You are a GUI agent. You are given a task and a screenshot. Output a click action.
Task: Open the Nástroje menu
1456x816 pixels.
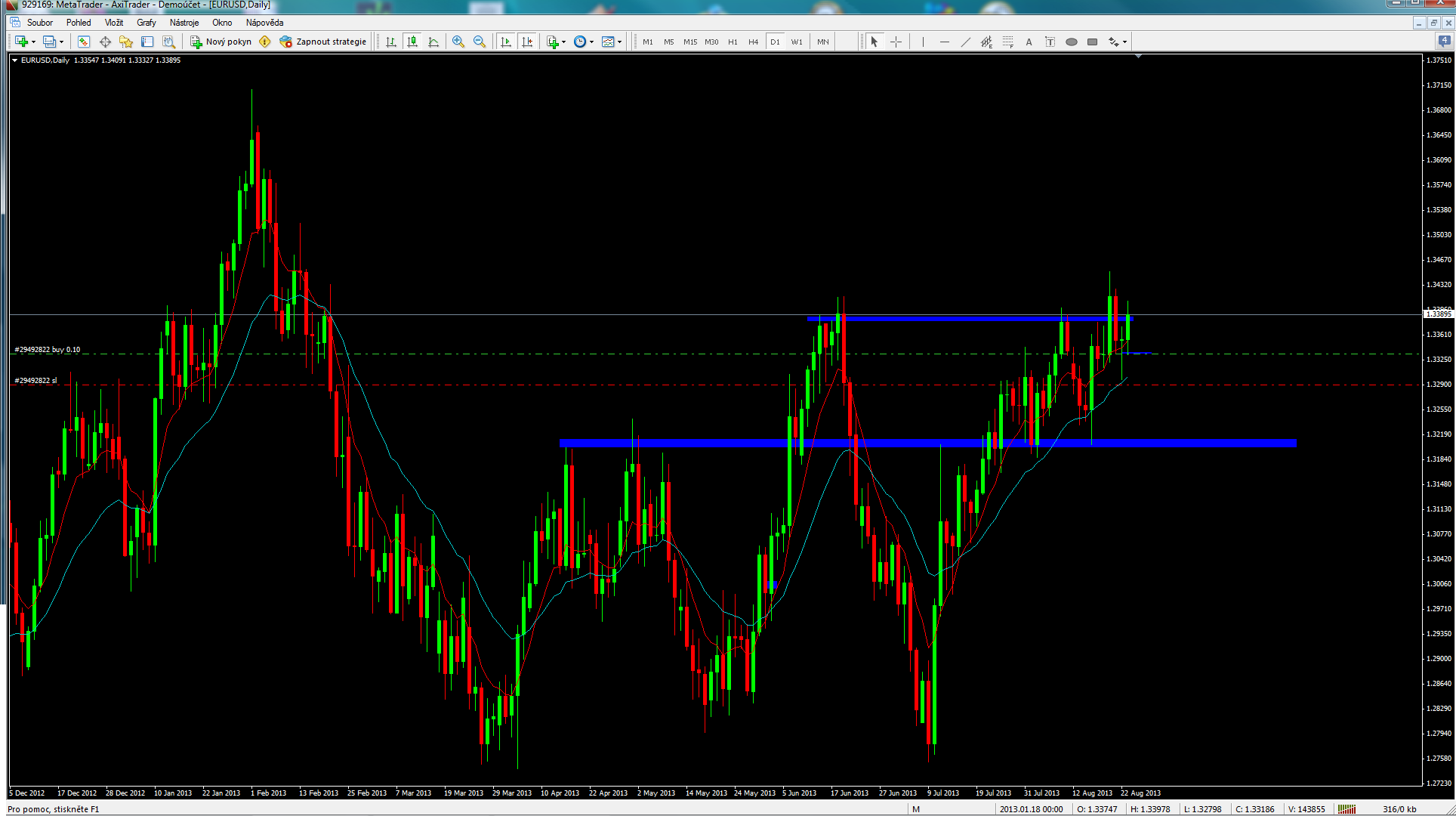point(184,23)
